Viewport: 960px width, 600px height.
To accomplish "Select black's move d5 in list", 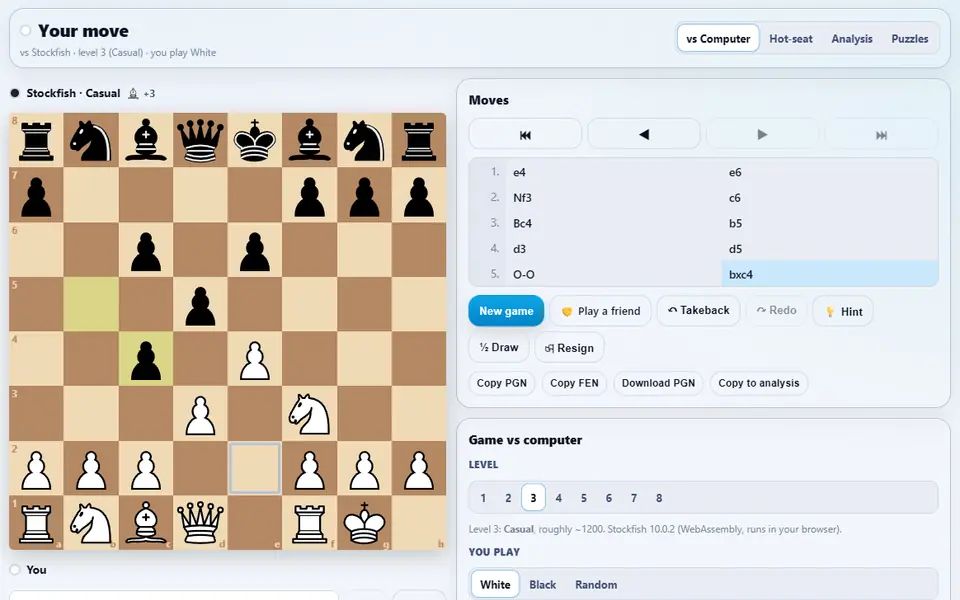I will coord(830,249).
